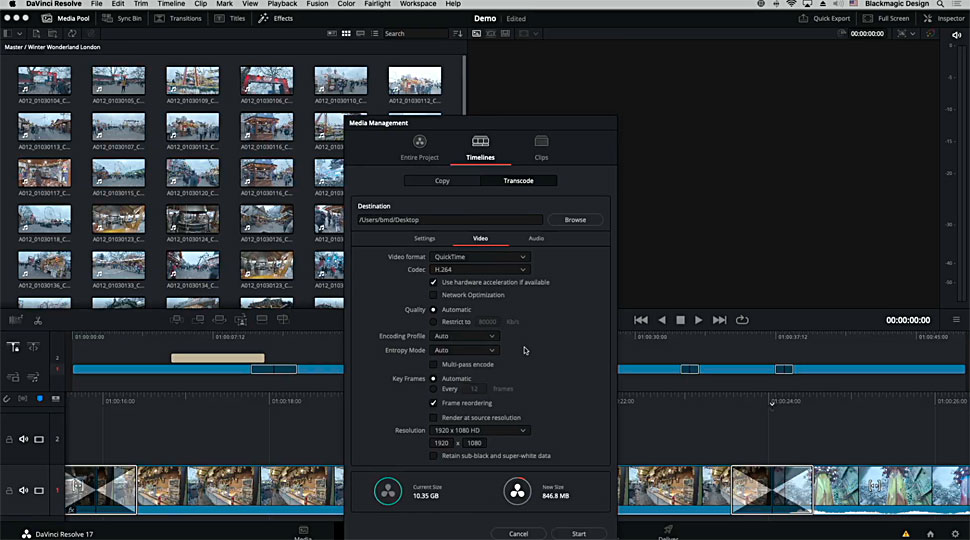
Task: Toggle loop playback
Action: (x=742, y=320)
